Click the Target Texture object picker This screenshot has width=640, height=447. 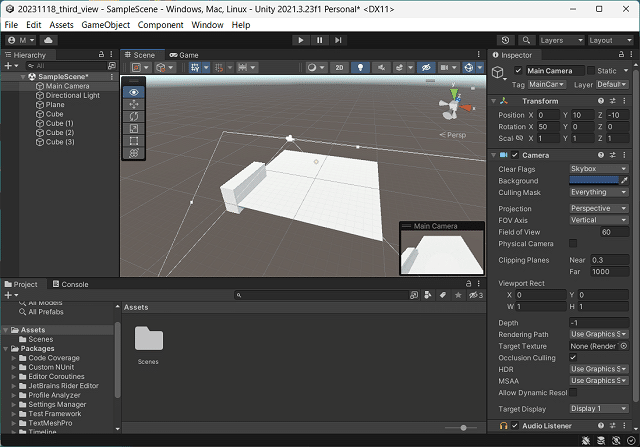624,346
